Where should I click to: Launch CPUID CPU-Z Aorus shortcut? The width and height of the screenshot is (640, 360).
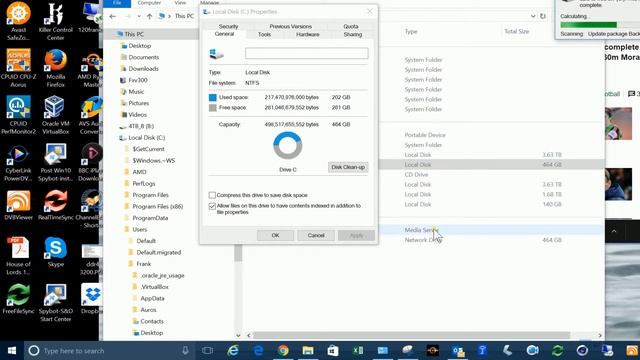18,68
